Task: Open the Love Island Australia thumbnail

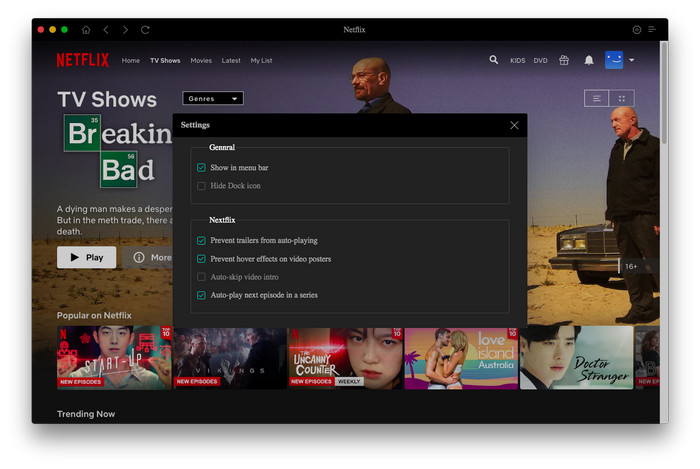Action: (x=461, y=359)
